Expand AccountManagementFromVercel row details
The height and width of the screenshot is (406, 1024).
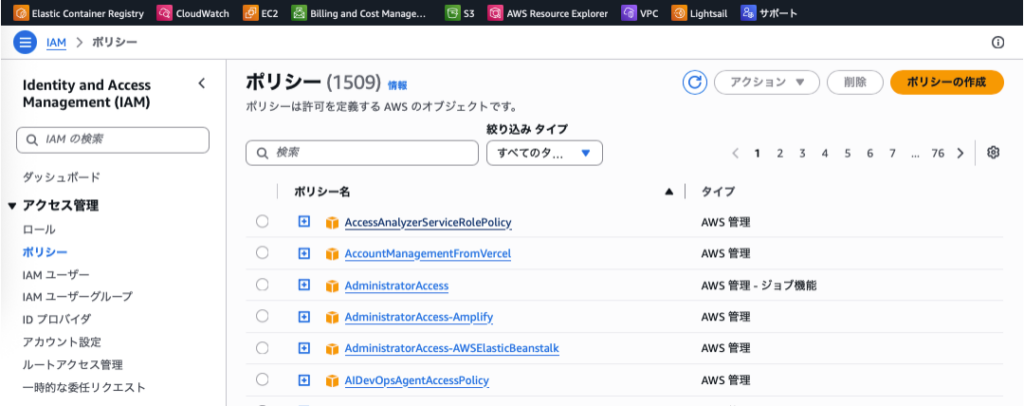(x=304, y=253)
